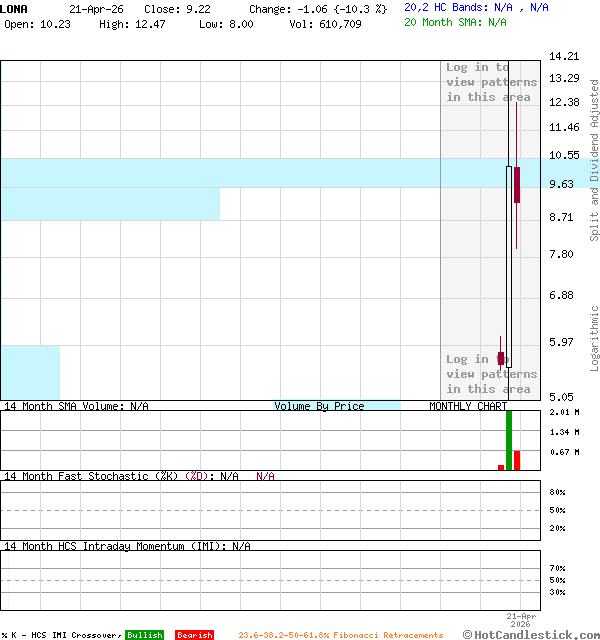Click the LONA ticker symbol
The height and width of the screenshot is (640, 600).
point(15,8)
